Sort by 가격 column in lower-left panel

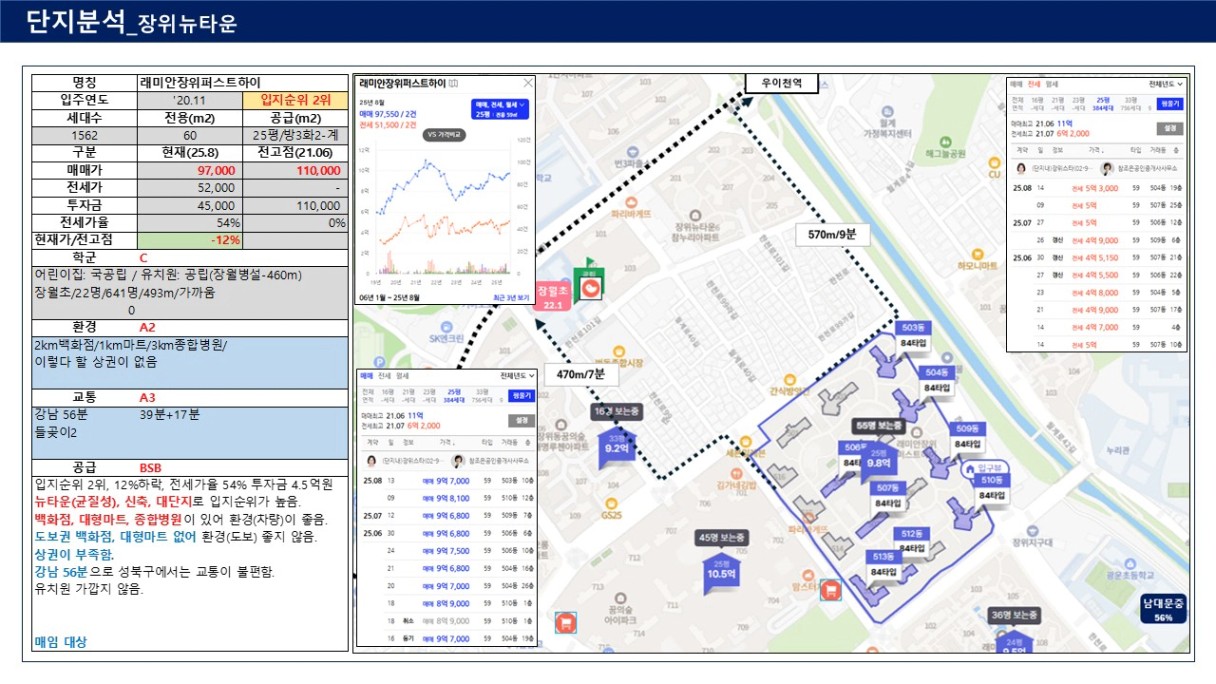point(447,441)
